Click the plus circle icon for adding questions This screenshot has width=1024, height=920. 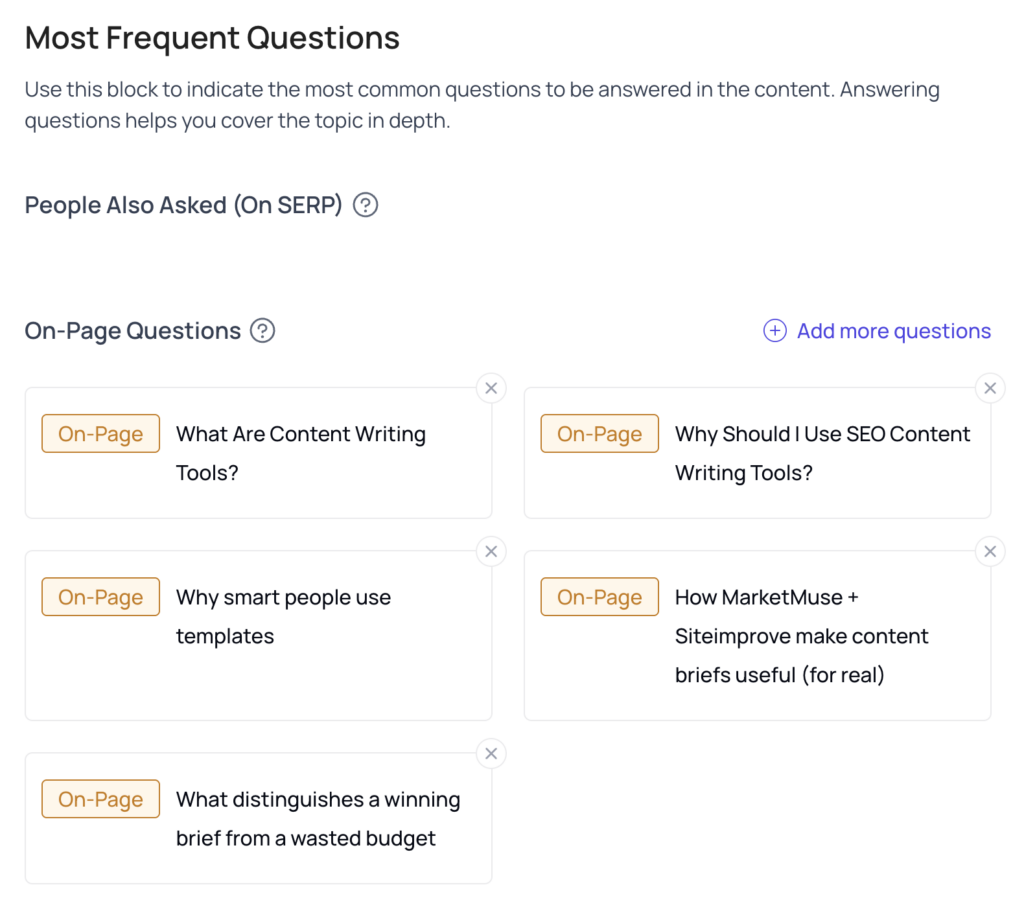pyautogui.click(x=775, y=330)
